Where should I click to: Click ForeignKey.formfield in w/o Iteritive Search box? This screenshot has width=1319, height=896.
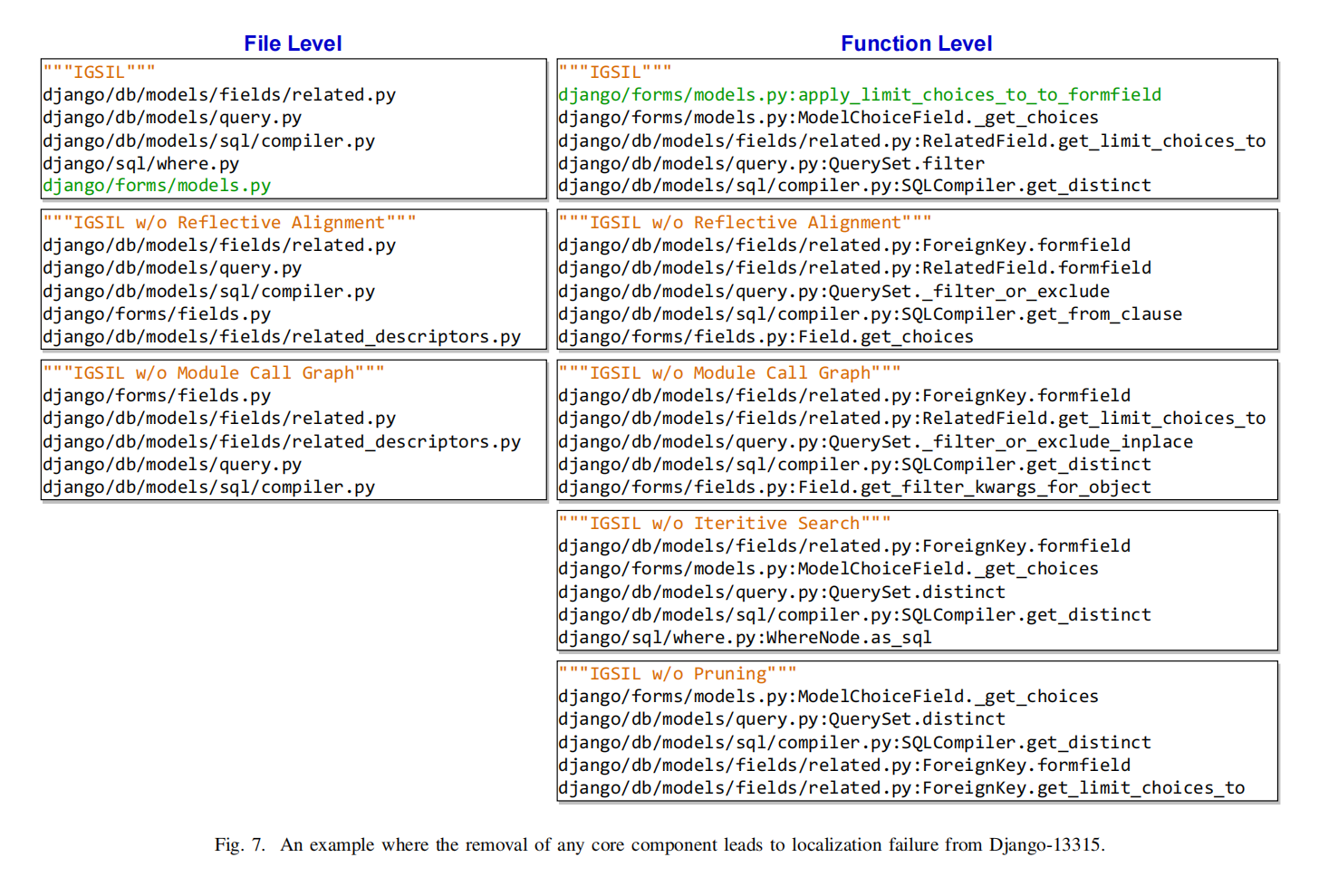point(844,546)
